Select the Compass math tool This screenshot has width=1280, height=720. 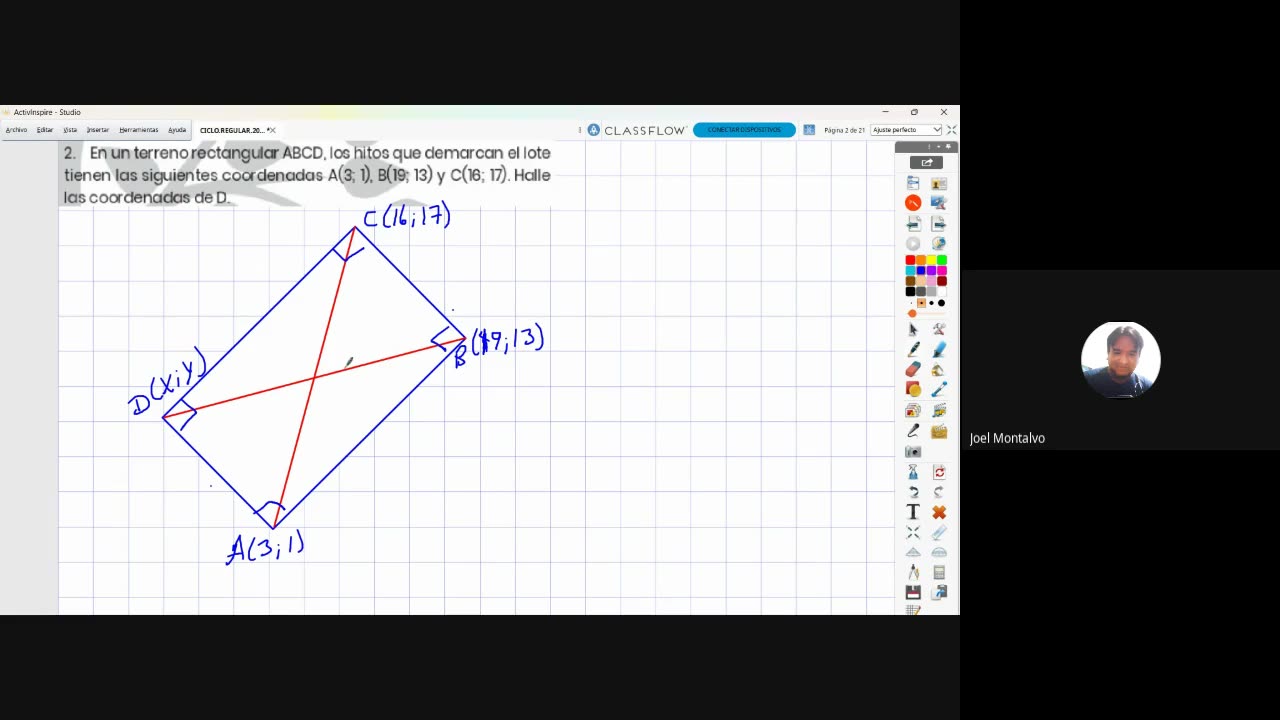(913, 572)
